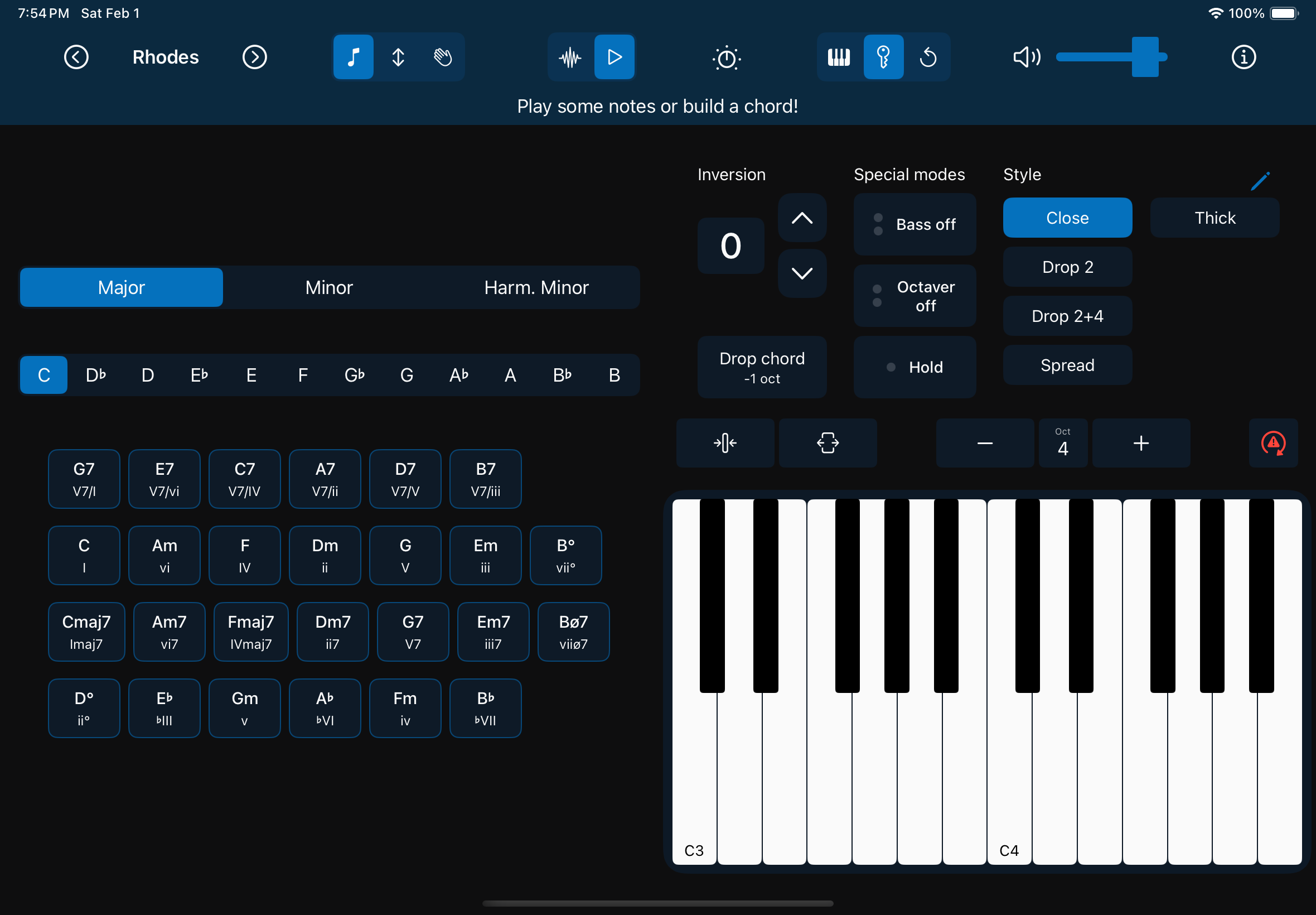The height and width of the screenshot is (915, 1316).
Task: Click the waveform/audio input icon
Action: 570,57
